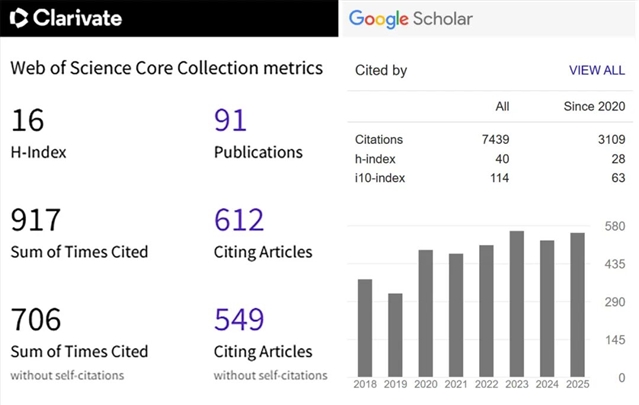639x405 pixels.
Task: Click the Clarivate logo
Action: pos(65,19)
